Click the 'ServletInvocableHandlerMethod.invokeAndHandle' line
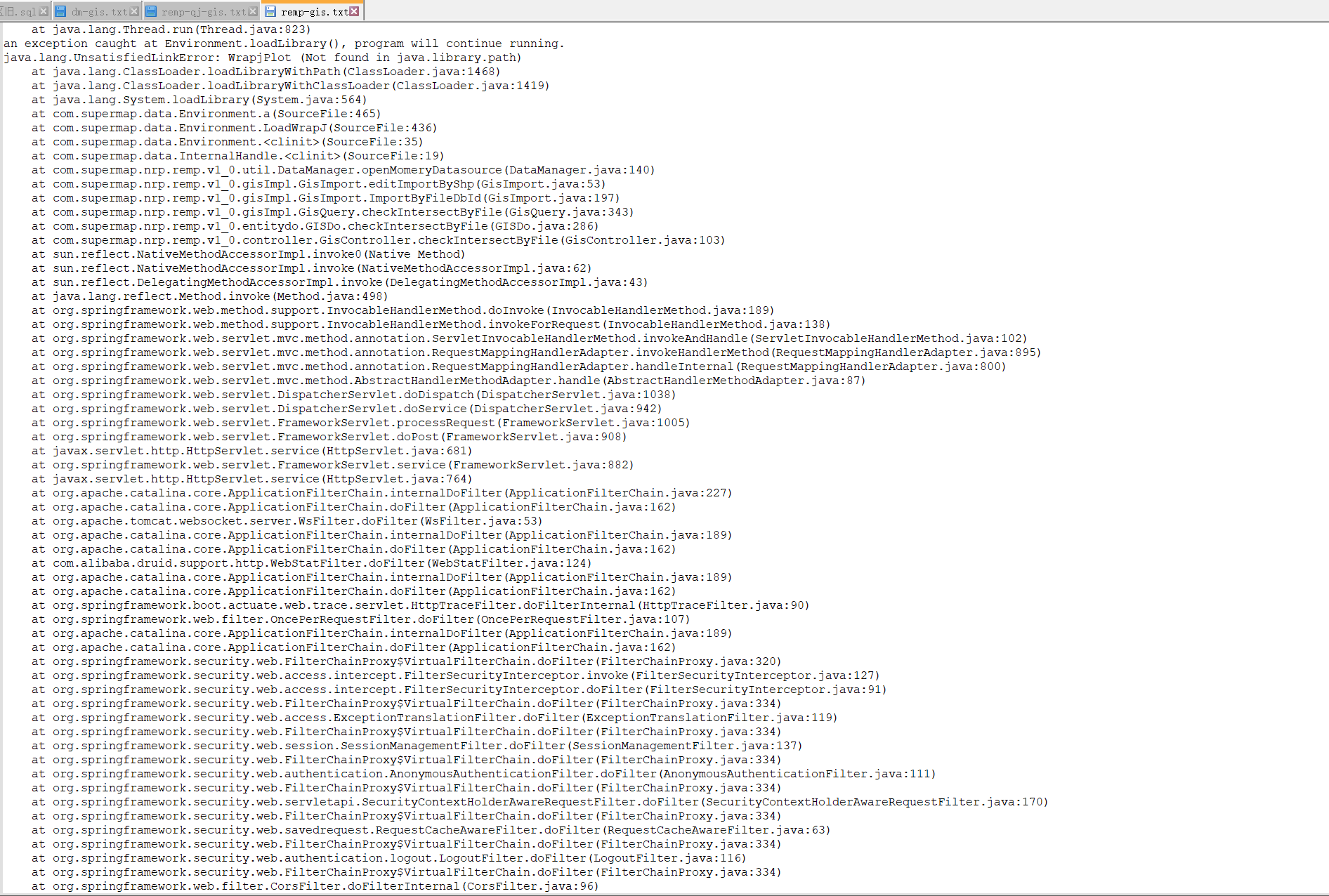 (530, 338)
